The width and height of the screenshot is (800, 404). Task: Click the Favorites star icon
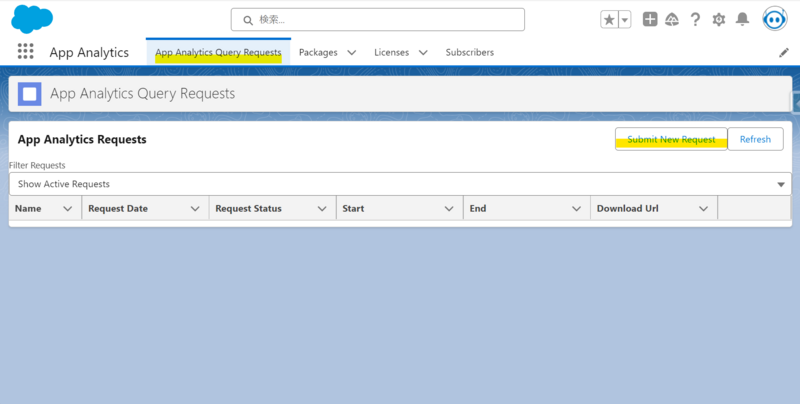(609, 20)
